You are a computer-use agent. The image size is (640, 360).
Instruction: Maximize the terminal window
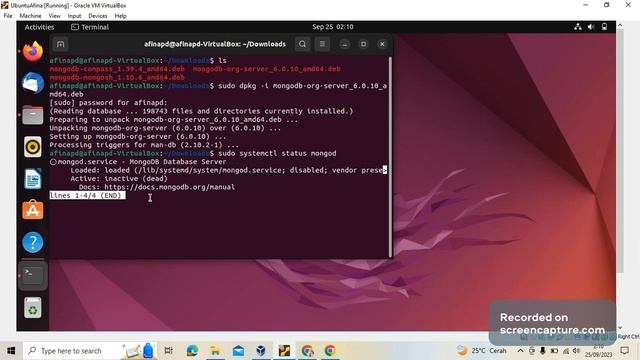point(363,44)
